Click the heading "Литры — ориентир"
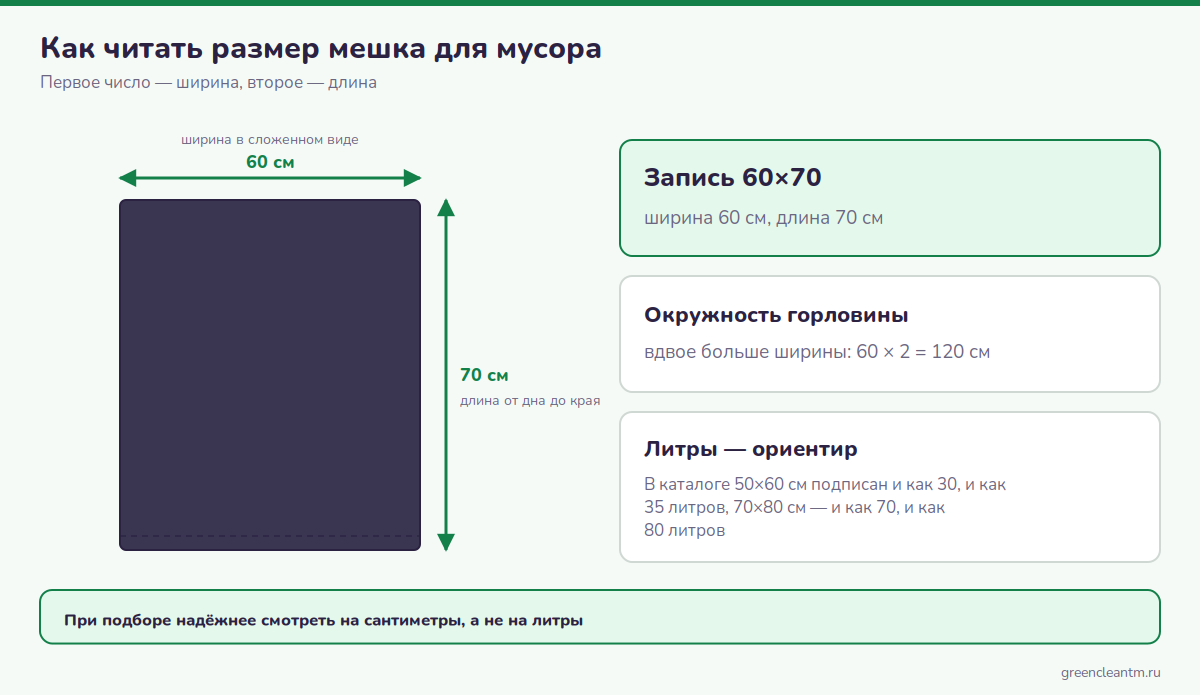The image size is (1200, 695). [x=751, y=449]
